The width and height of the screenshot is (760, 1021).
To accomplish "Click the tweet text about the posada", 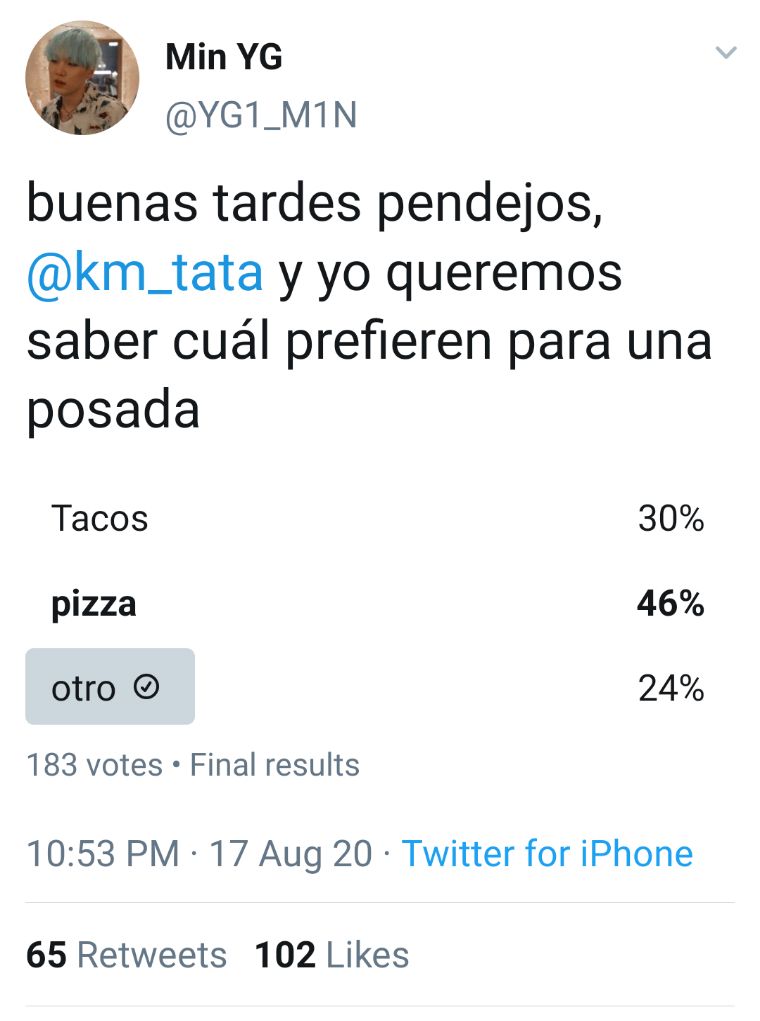I will [369, 307].
